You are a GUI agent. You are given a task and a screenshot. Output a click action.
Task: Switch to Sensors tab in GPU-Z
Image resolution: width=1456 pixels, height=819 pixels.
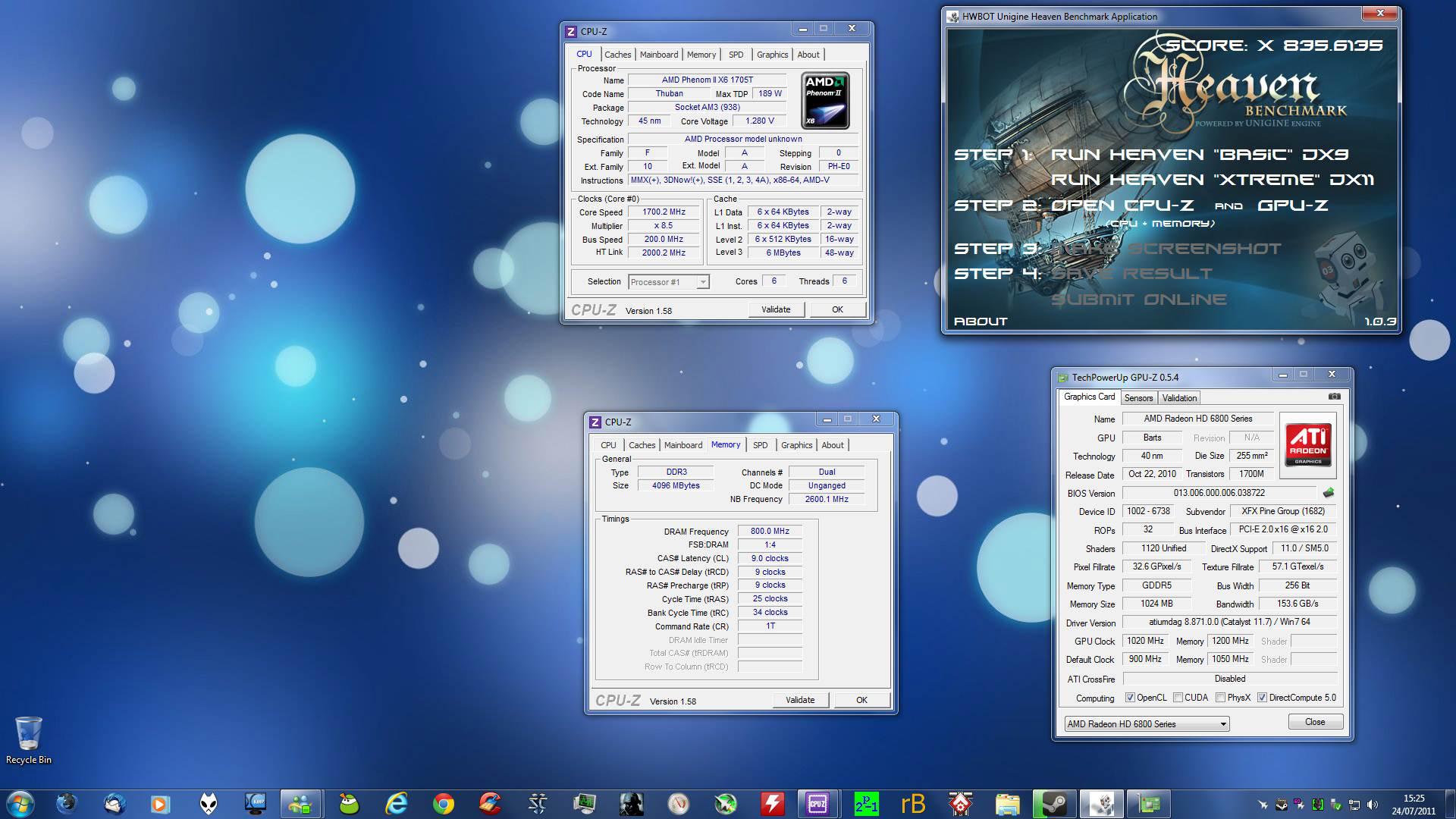pyautogui.click(x=1138, y=398)
